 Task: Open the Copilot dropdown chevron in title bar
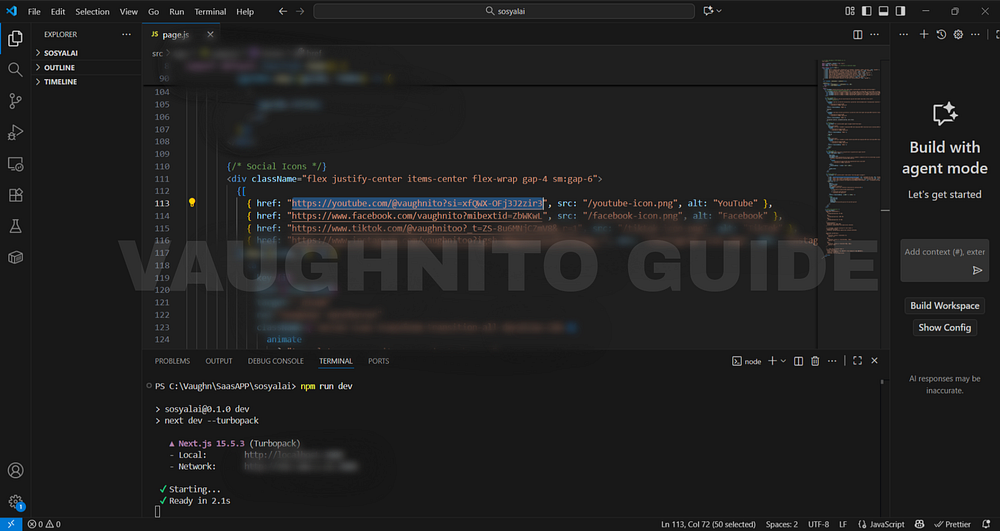tap(719, 11)
